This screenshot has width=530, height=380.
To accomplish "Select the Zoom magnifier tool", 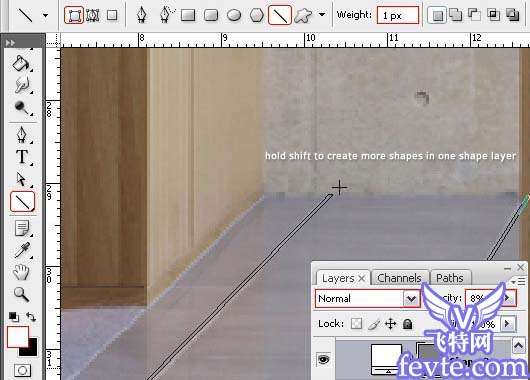I will click(x=21, y=294).
